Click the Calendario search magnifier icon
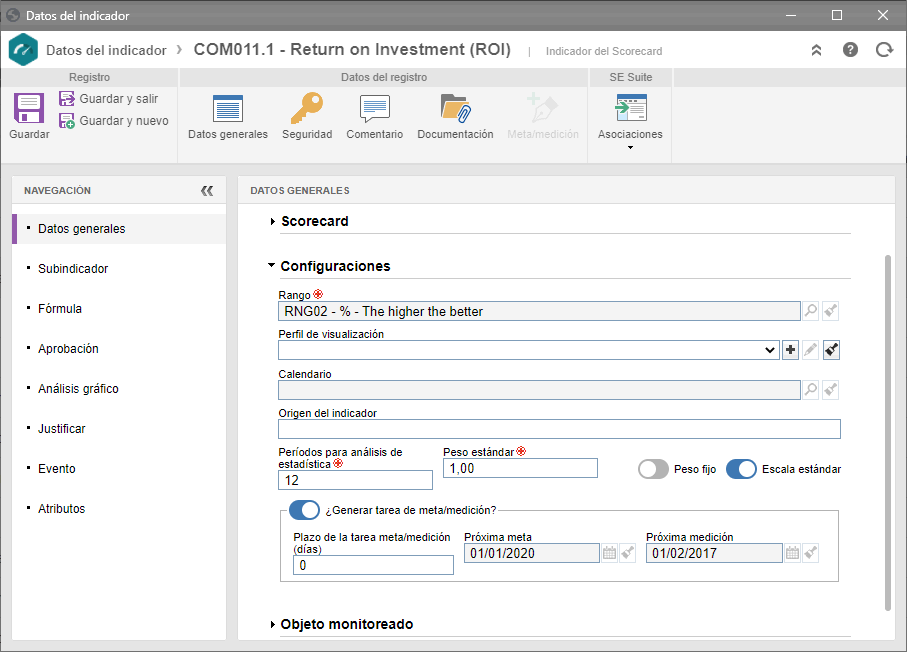The height and width of the screenshot is (652, 907). [811, 389]
